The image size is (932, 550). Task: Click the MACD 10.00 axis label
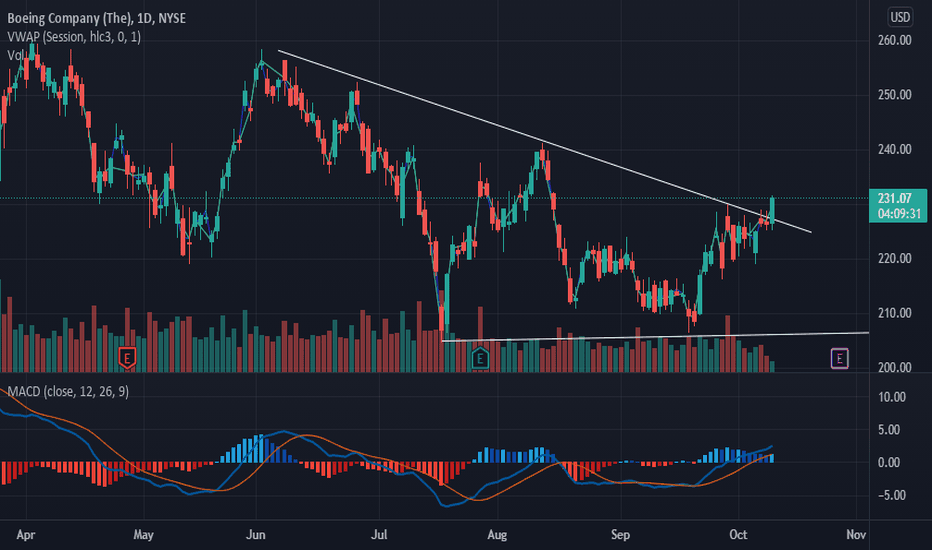pyautogui.click(x=892, y=397)
